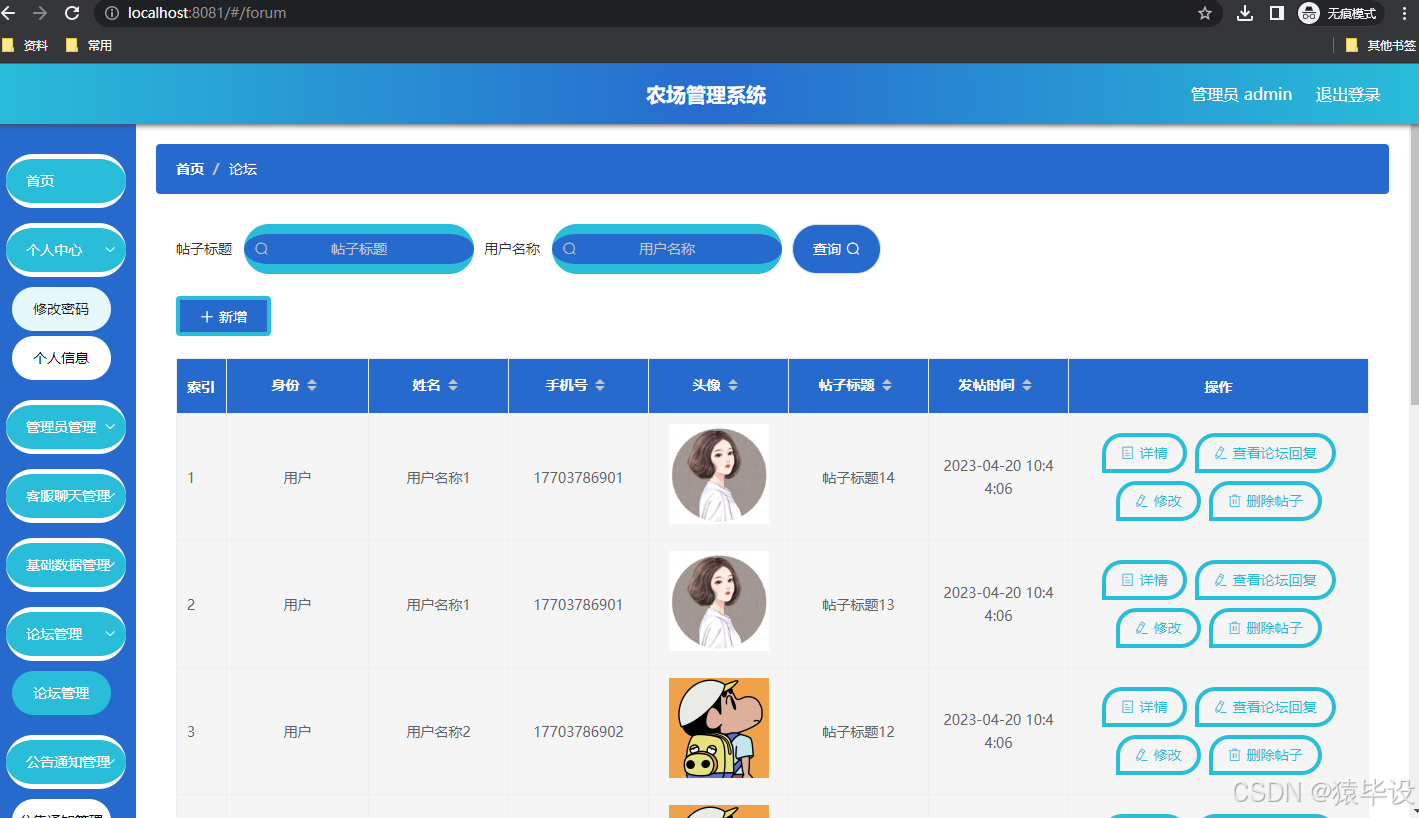
Task: Sort by 身份 column arrows
Action: pyautogui.click(x=312, y=385)
